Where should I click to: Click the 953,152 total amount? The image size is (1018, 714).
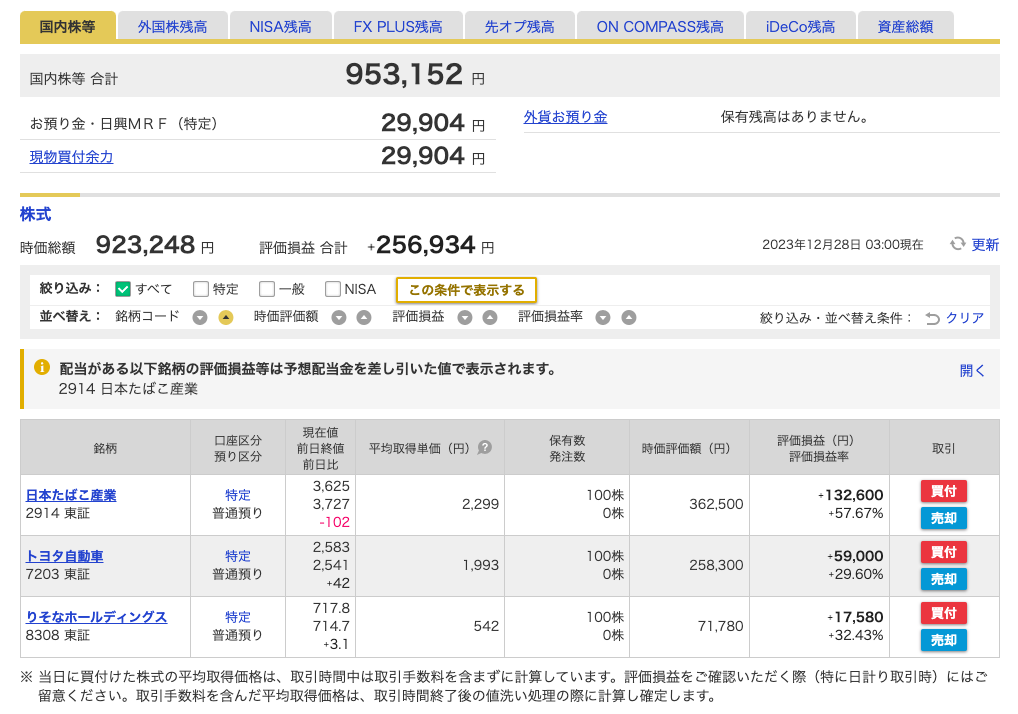click(404, 74)
